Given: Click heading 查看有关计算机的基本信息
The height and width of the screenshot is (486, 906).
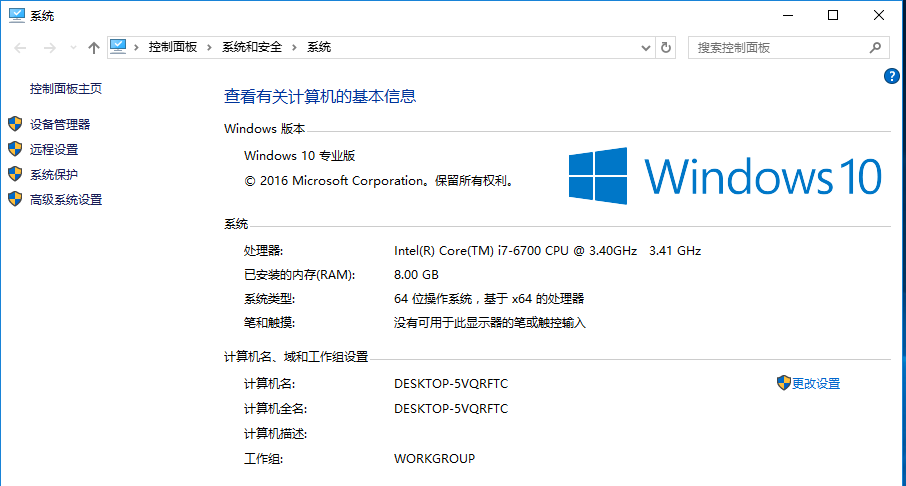Looking at the screenshot, I should point(320,97).
